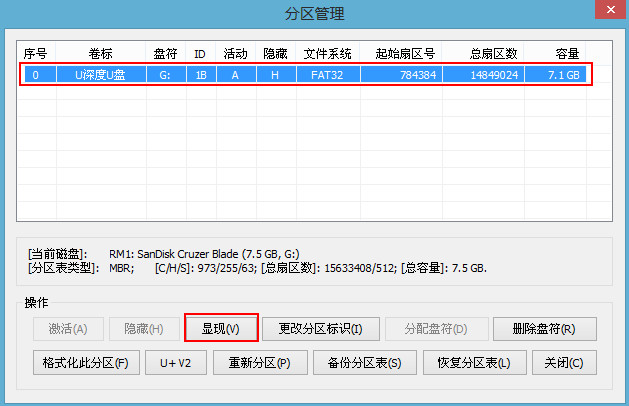629x406 pixels.
Task: Click the 激活(A) activate button
Action: (x=68, y=329)
